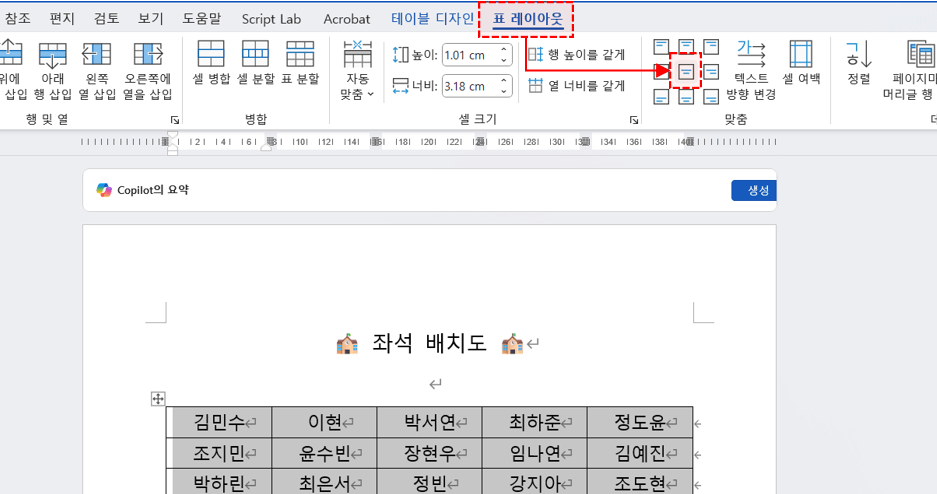Increase column width with up arrow
This screenshot has height=494, width=937.
pos(504,81)
